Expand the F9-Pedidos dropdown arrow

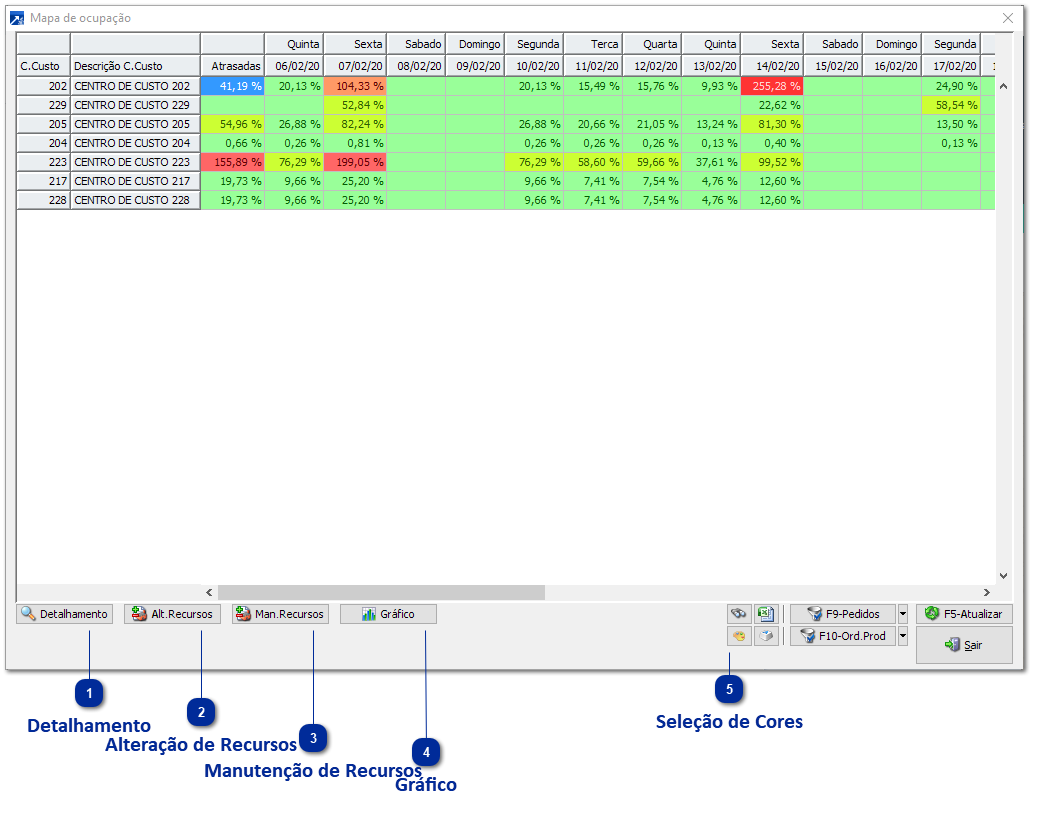903,615
